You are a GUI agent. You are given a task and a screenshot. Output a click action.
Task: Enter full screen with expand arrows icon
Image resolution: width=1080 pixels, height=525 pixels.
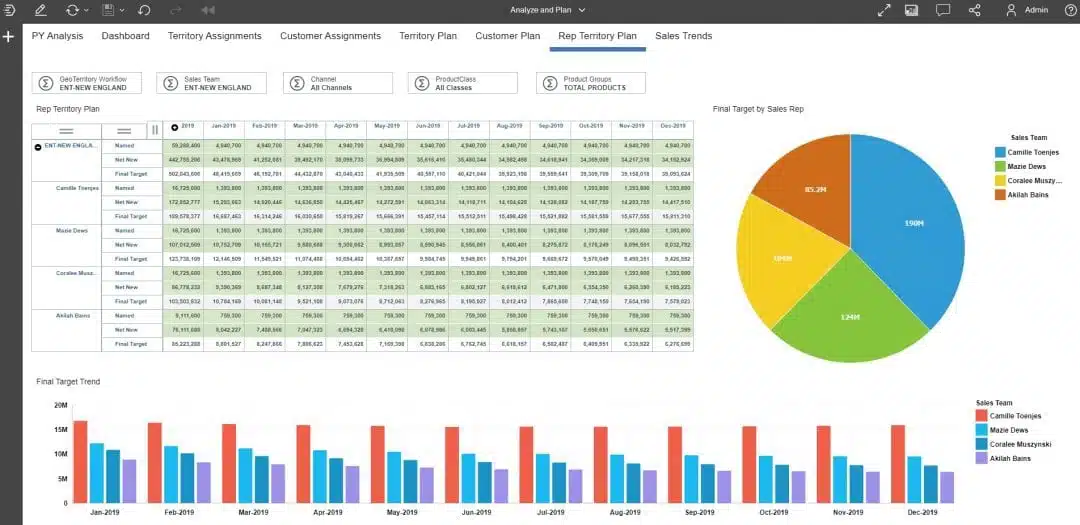pyautogui.click(x=885, y=10)
